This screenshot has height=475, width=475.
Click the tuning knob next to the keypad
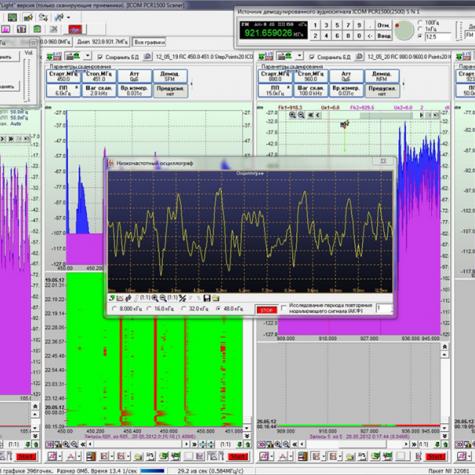click(404, 31)
